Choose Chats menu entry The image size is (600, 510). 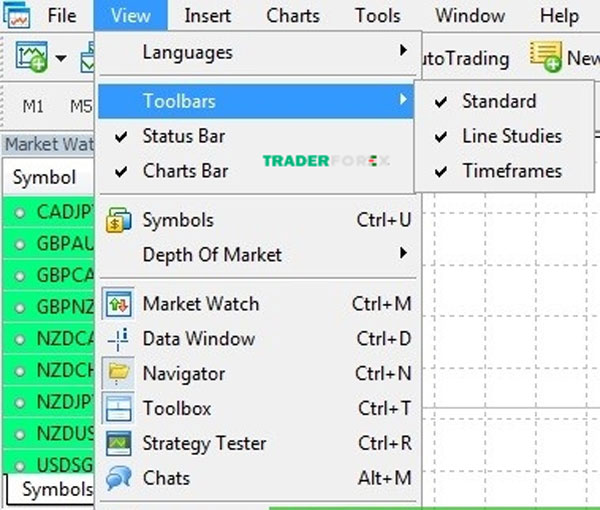[x=256, y=478]
